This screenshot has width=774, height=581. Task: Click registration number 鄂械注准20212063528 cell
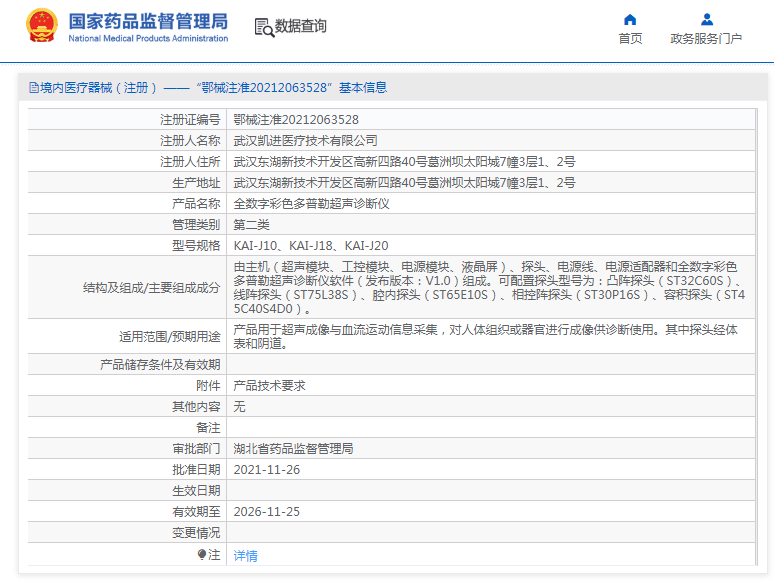pos(296,119)
